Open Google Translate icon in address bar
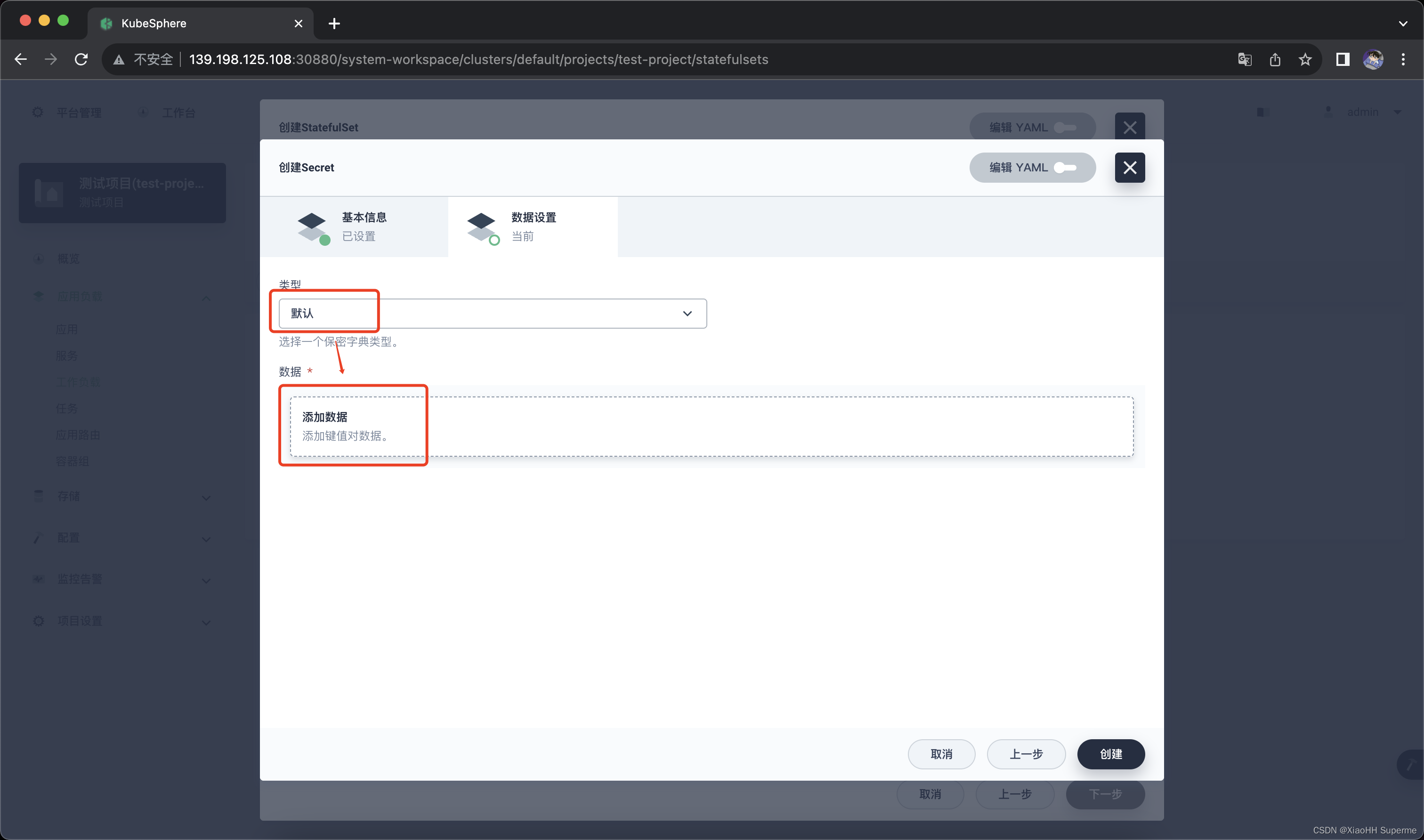 [1245, 59]
